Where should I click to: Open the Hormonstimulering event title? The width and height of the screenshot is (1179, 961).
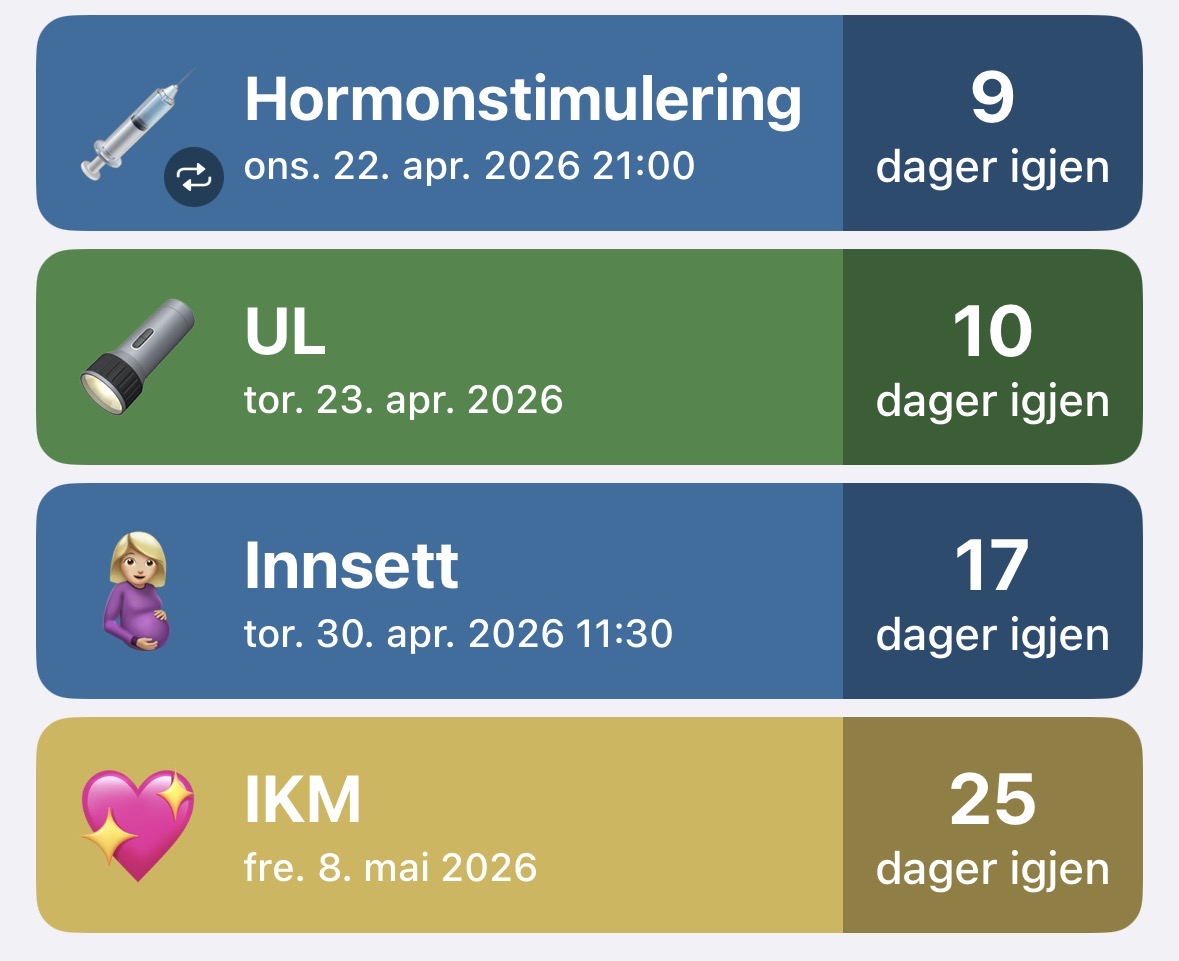point(523,100)
